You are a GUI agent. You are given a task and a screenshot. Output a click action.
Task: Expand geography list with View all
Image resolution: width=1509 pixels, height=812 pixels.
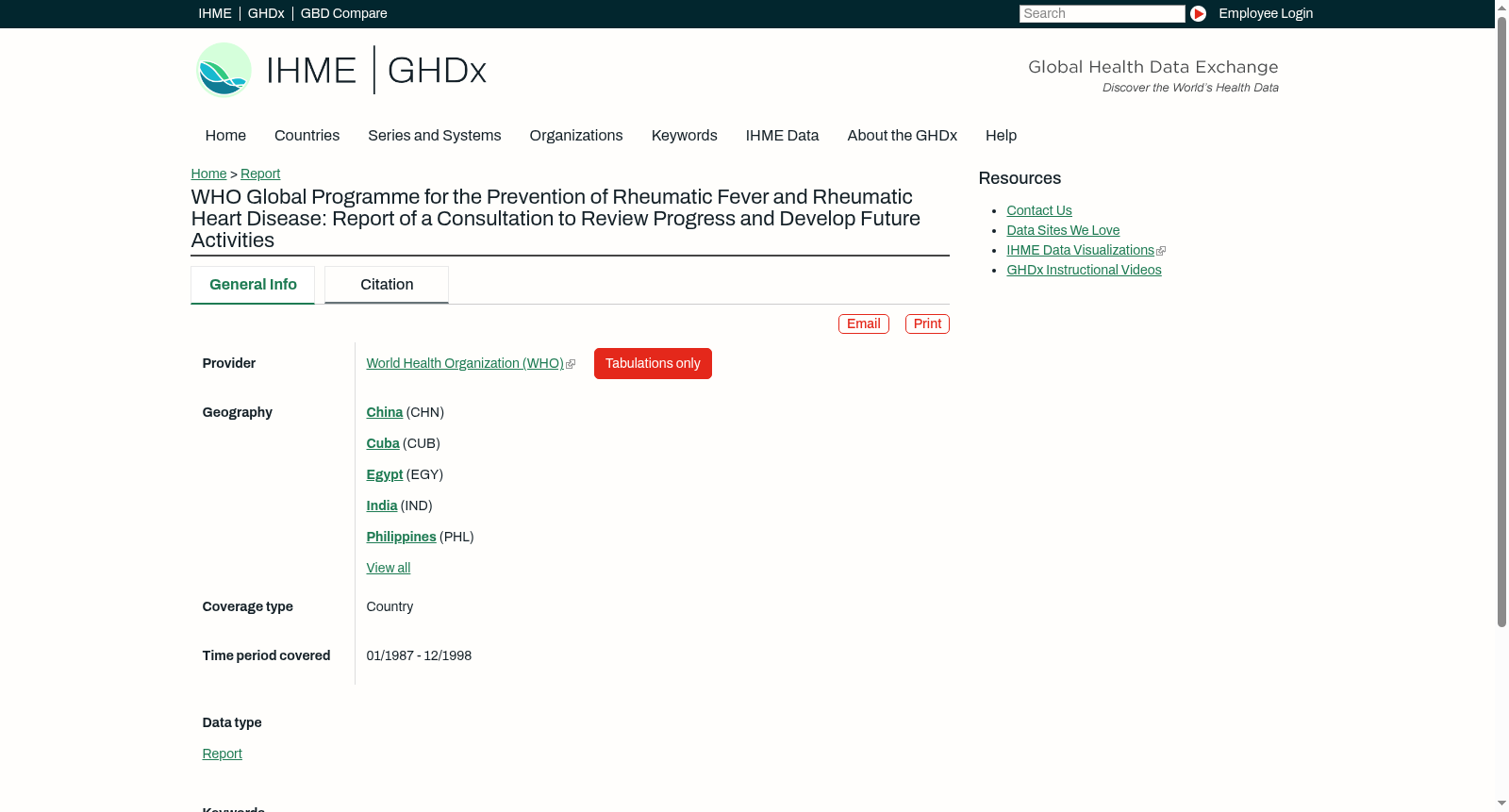coord(389,568)
